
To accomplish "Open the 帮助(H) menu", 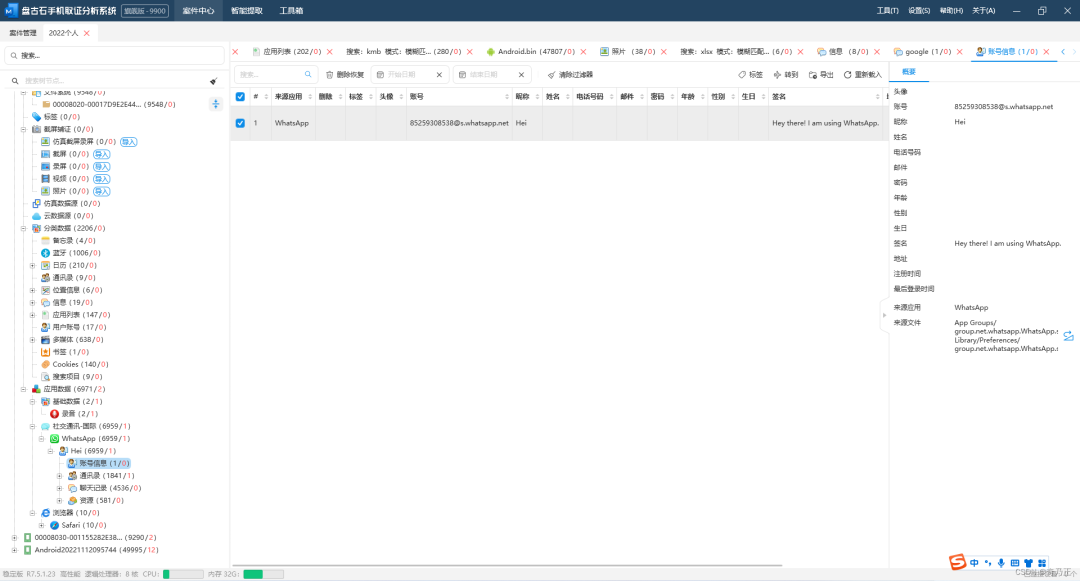I will (951, 10).
